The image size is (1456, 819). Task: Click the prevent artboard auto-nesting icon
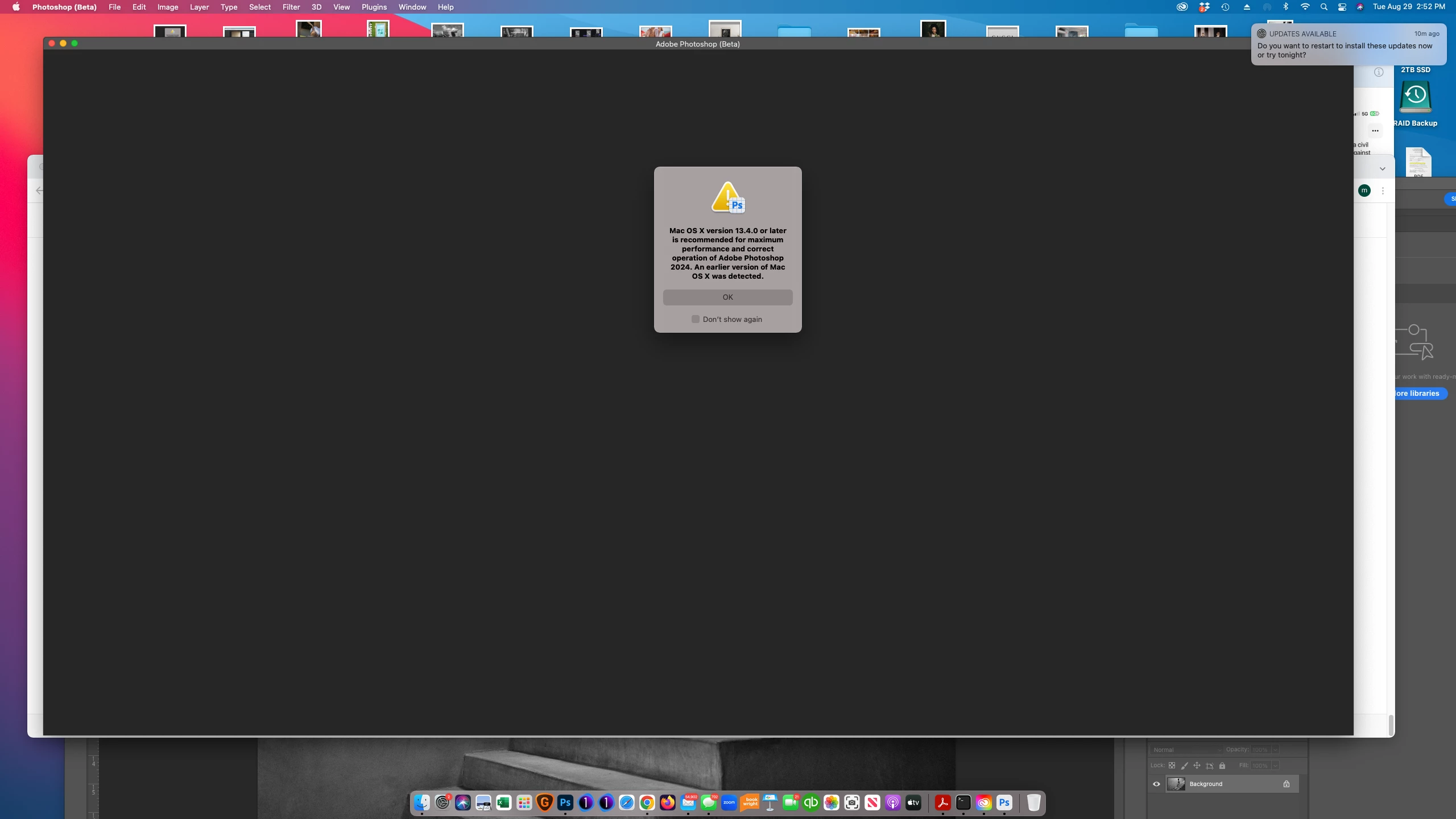click(1209, 766)
